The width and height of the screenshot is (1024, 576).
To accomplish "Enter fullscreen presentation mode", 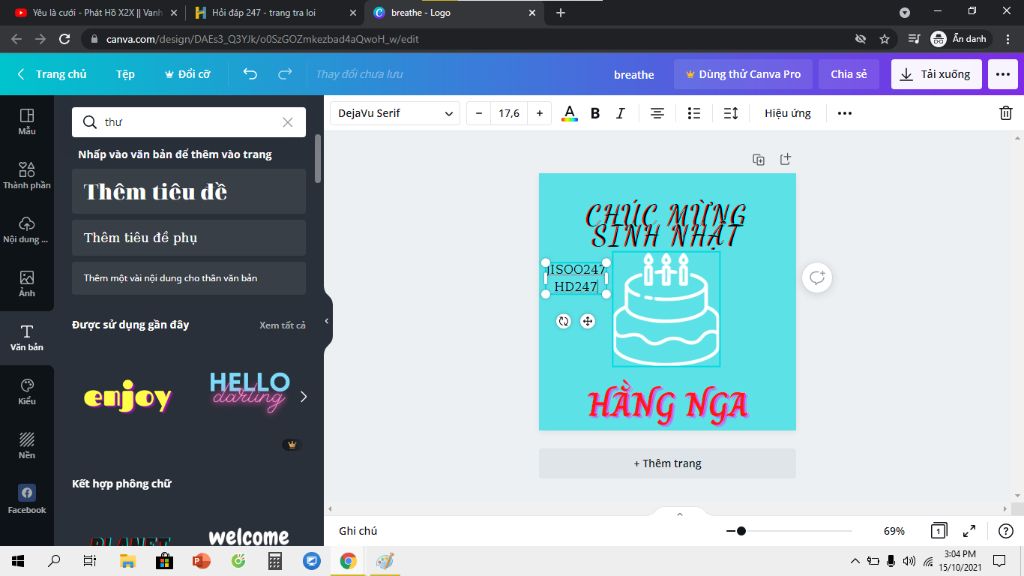I will click(969, 531).
